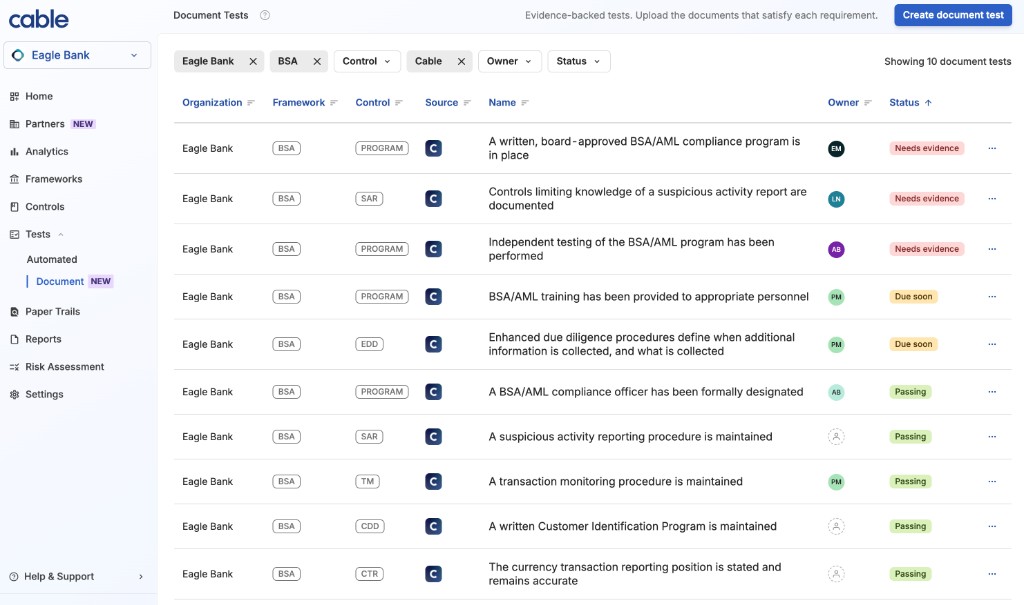This screenshot has height=605, width=1024.
Task: Click the CDD control tag
Action: pos(370,526)
